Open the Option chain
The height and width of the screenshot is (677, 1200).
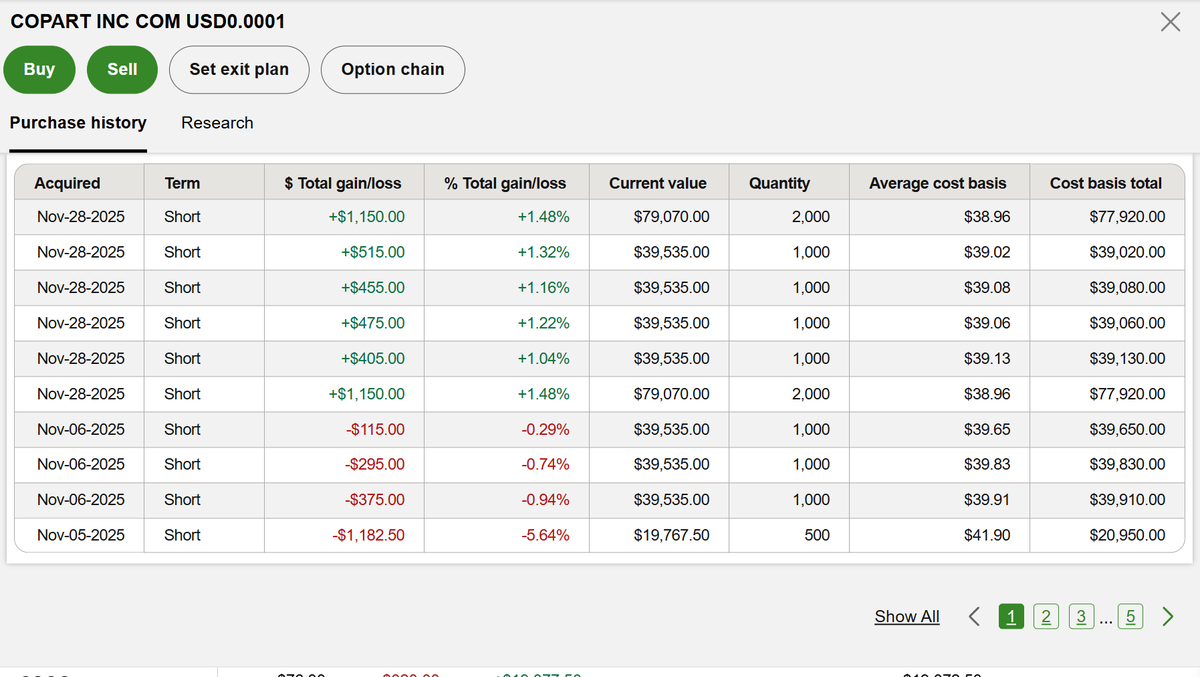[x=393, y=70]
